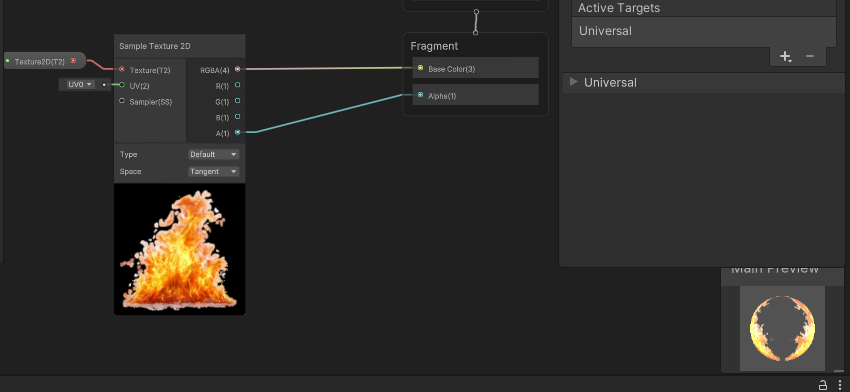Add an active target with the plus button

[x=785, y=56]
